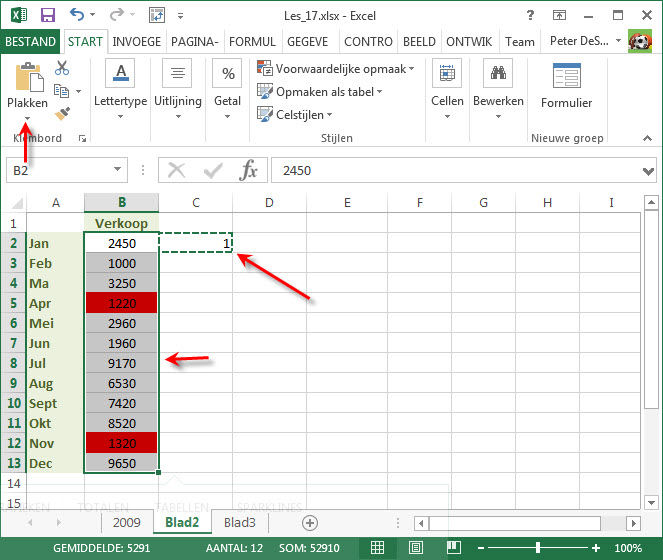Click the Copy icon

62,91
